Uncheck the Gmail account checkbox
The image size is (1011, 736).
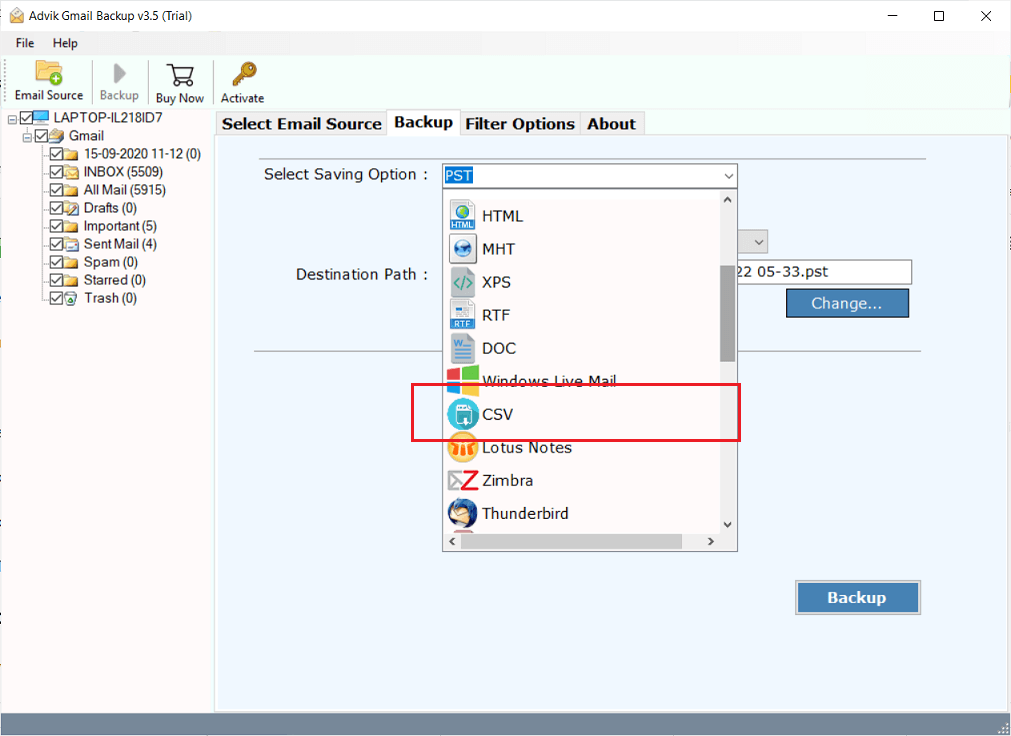[41, 135]
